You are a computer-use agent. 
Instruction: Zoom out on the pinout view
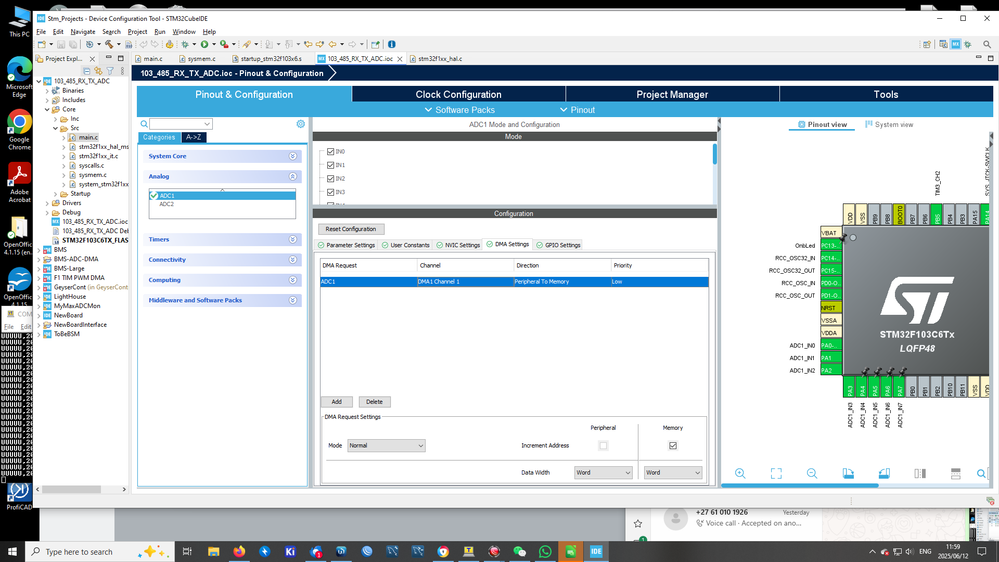pos(812,473)
